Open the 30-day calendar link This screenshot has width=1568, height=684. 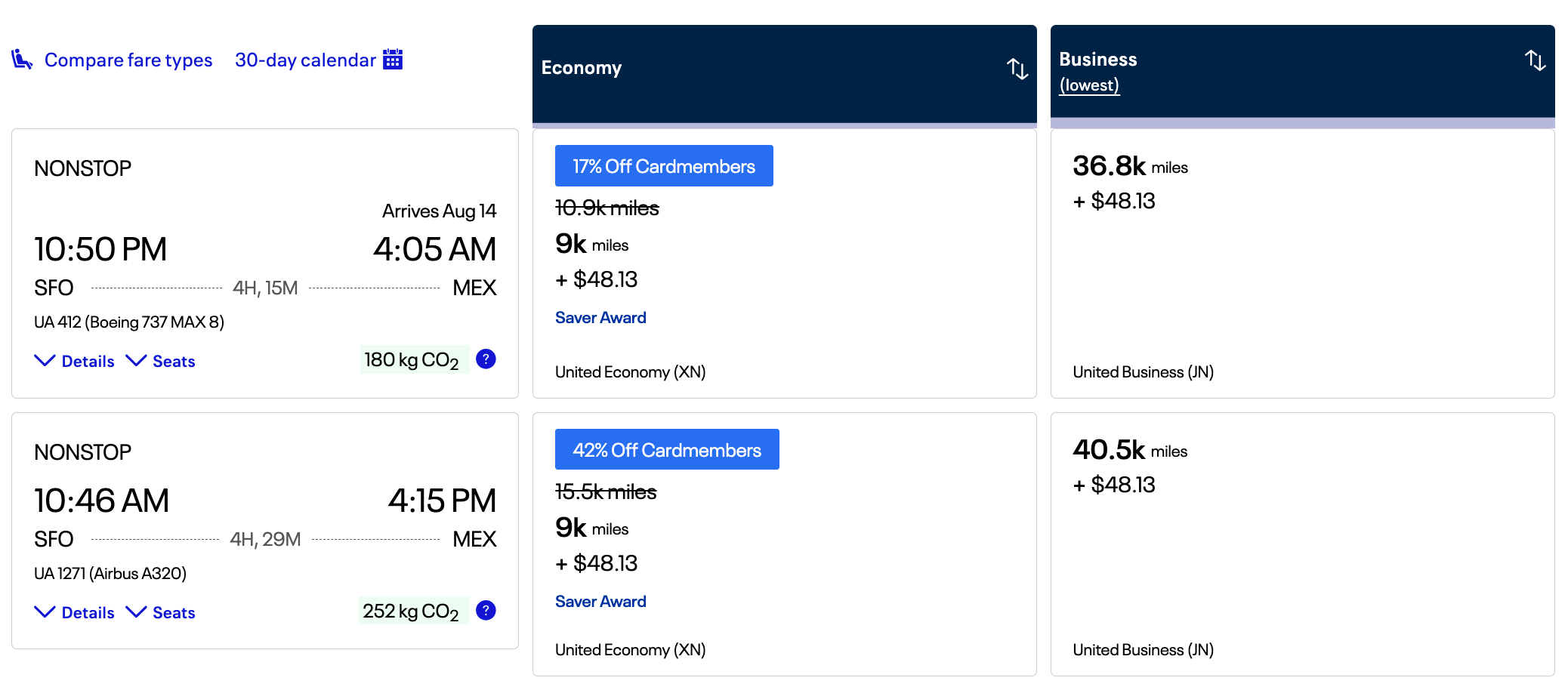pyautogui.click(x=305, y=60)
